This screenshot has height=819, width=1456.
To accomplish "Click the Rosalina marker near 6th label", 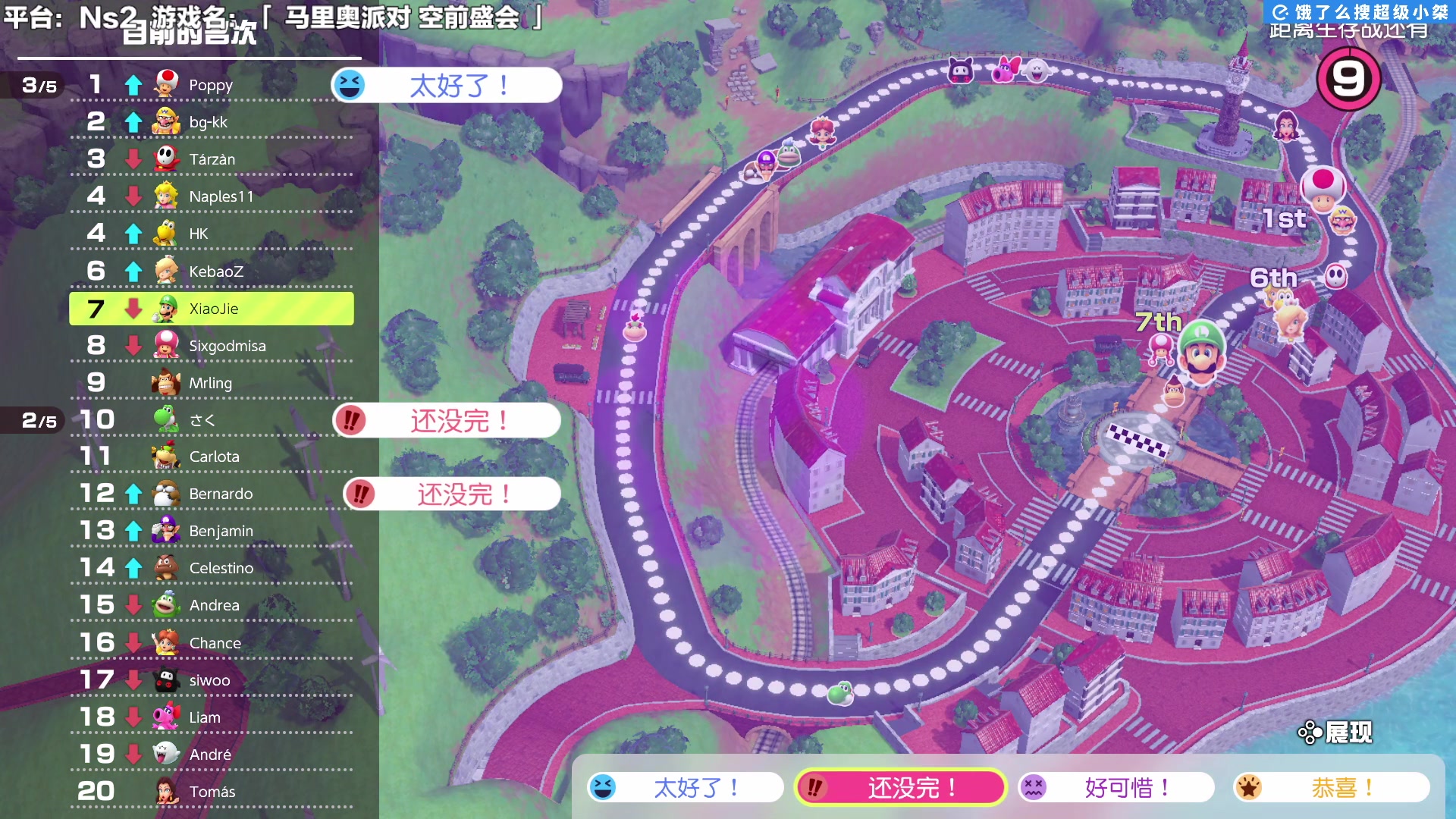I will pyautogui.click(x=1290, y=322).
